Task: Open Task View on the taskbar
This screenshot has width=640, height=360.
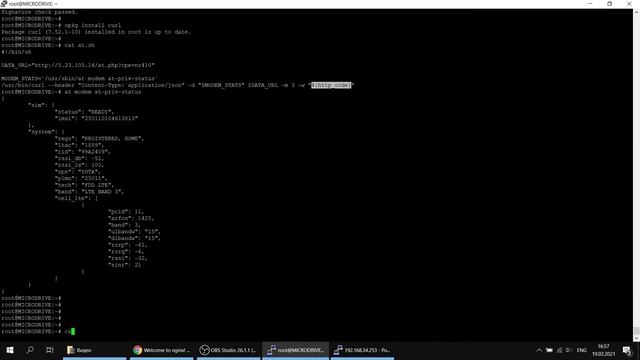Action: coord(50,350)
